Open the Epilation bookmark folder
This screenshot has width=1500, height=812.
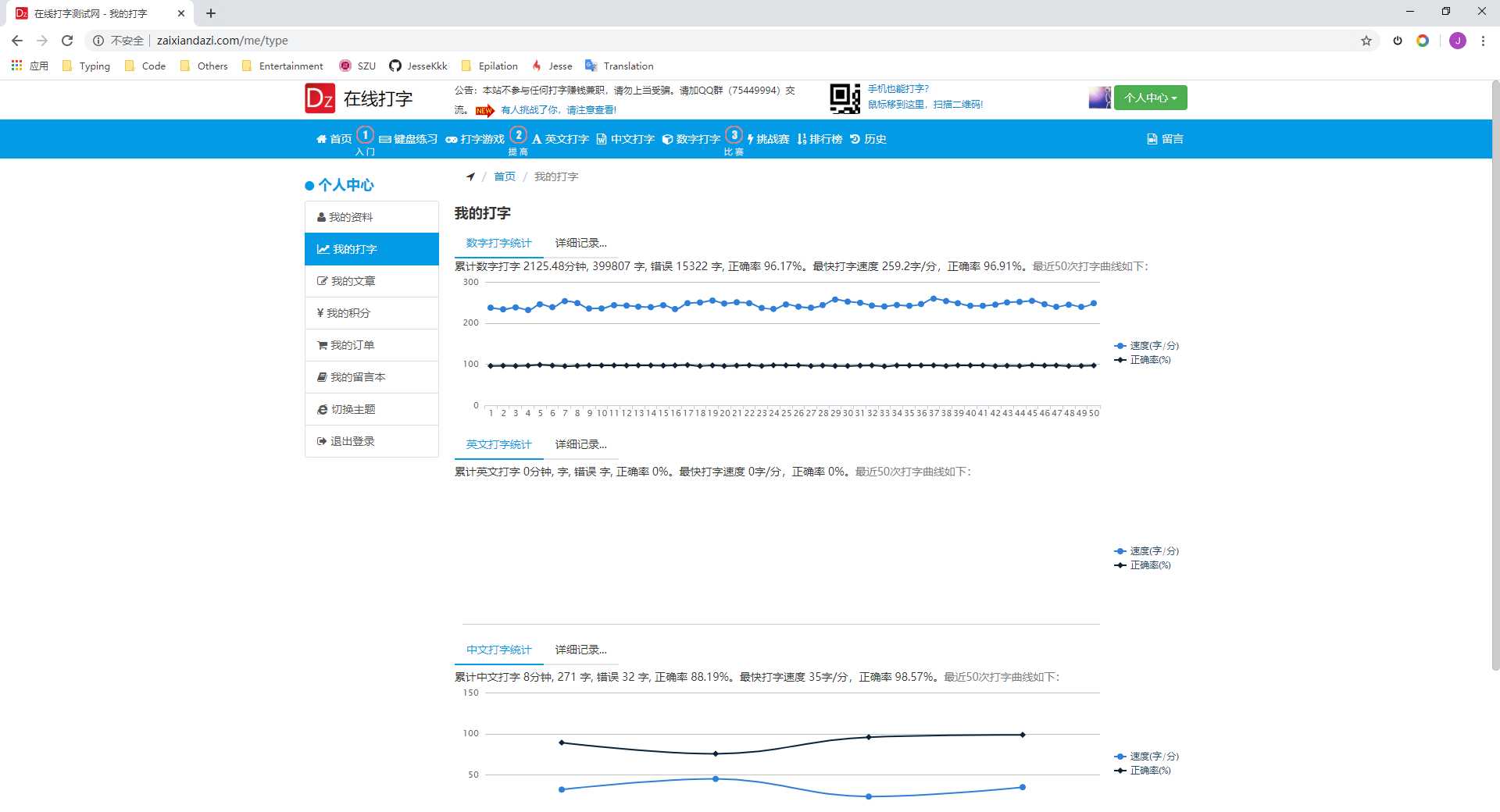click(490, 66)
